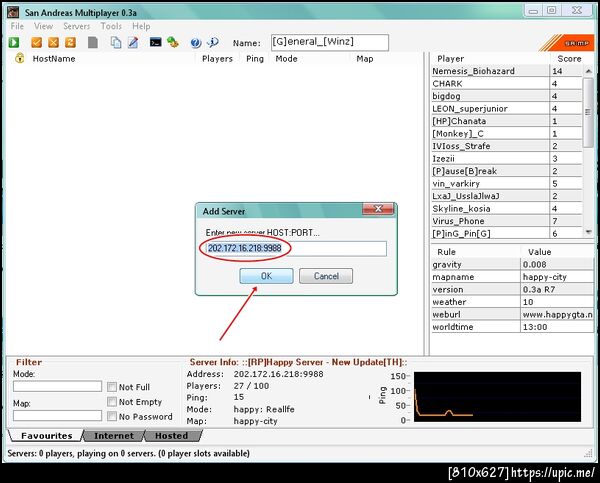Open the View menu
The width and height of the screenshot is (600, 483).
click(x=43, y=26)
